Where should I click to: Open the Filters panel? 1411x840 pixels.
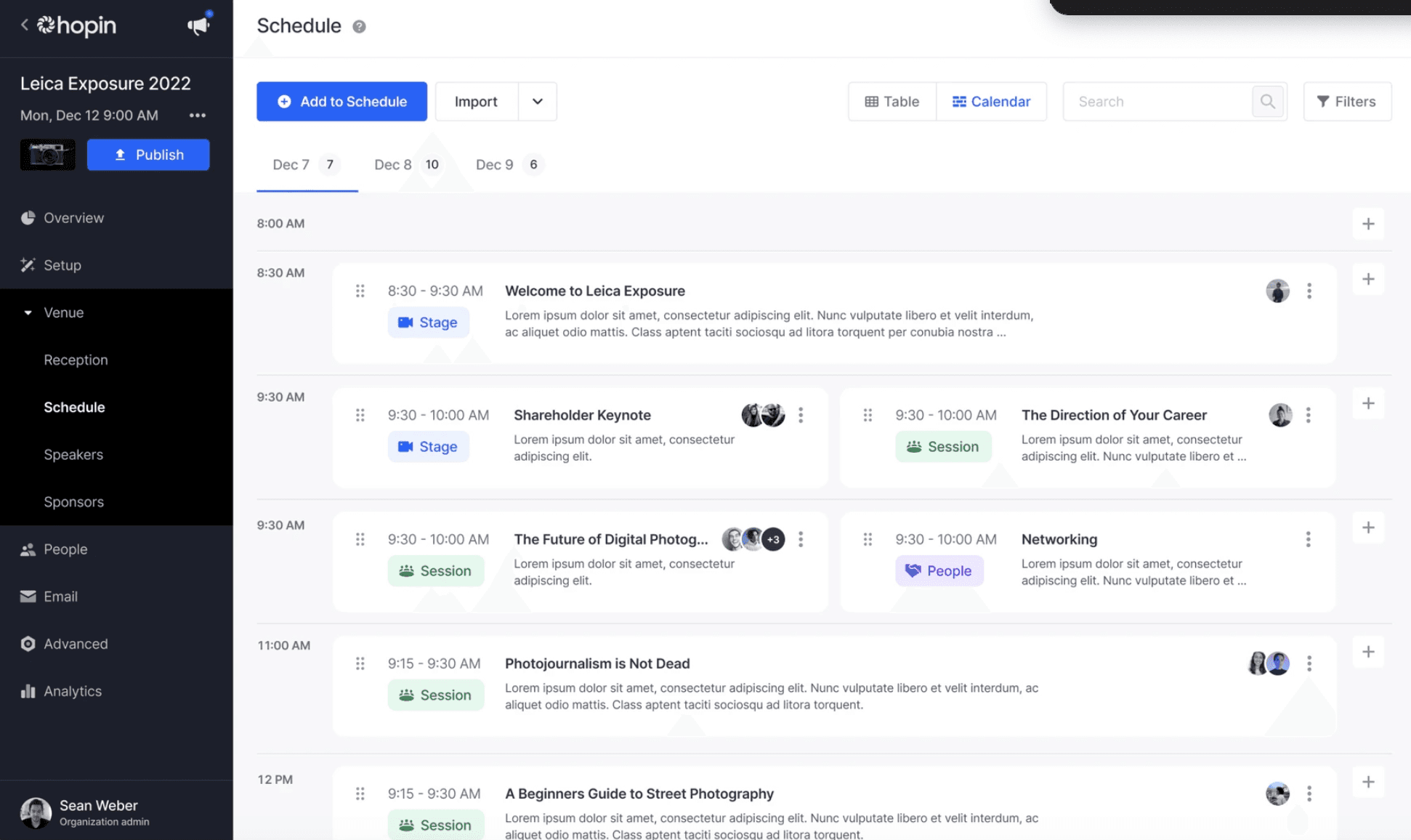click(x=1346, y=102)
